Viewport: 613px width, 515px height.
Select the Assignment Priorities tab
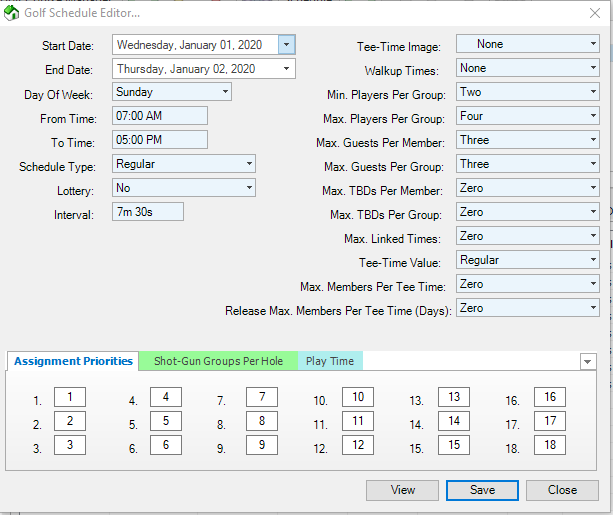(73, 361)
